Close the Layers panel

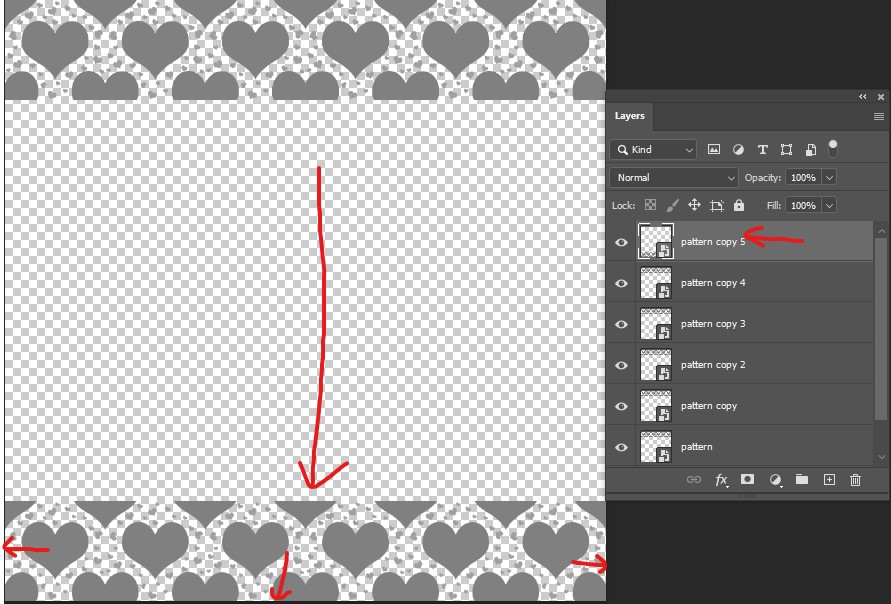pyautogui.click(x=881, y=97)
